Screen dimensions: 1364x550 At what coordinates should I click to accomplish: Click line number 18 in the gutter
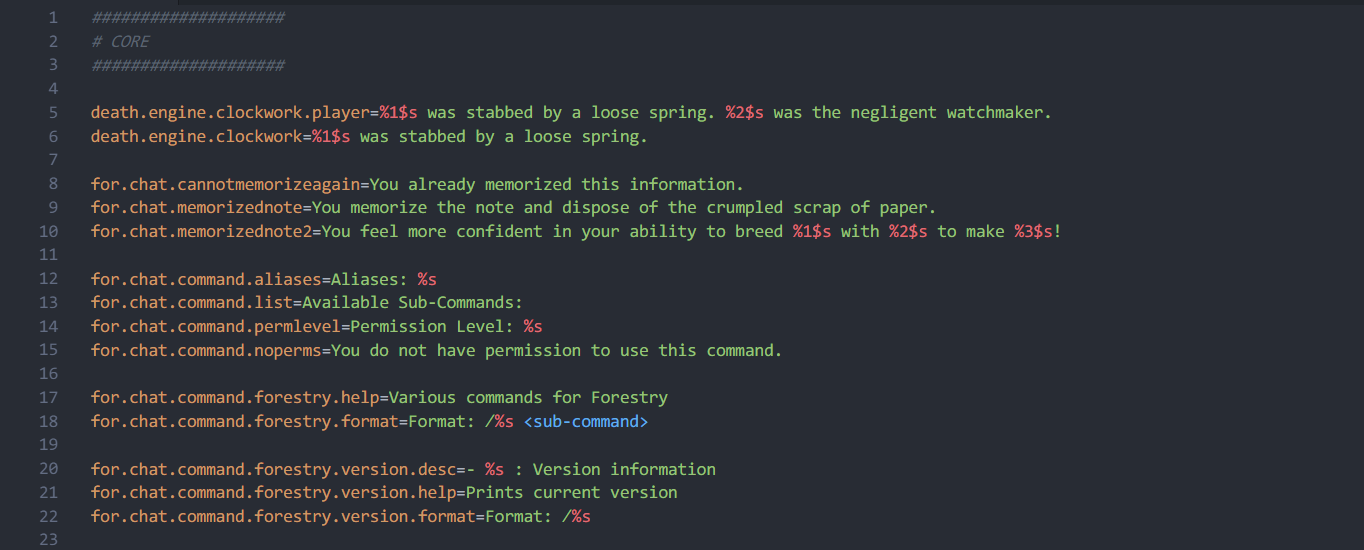click(x=49, y=421)
